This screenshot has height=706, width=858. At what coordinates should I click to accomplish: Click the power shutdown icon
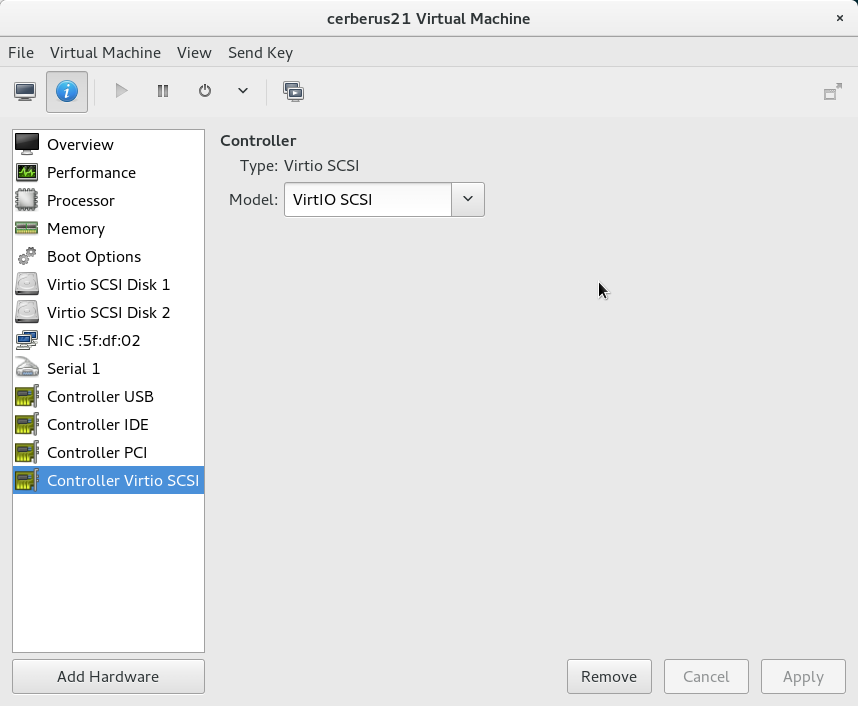coord(205,91)
